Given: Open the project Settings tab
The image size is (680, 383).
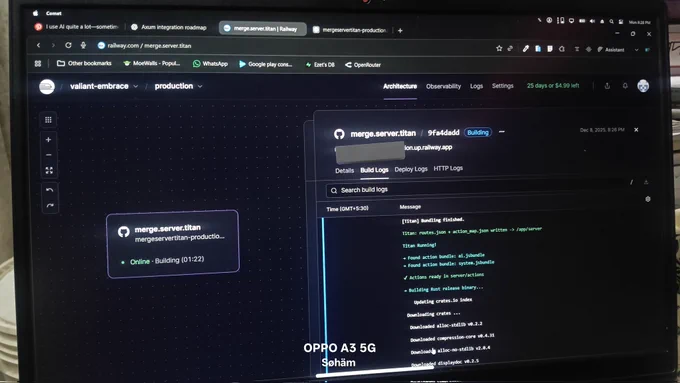Looking at the screenshot, I should [x=503, y=86].
